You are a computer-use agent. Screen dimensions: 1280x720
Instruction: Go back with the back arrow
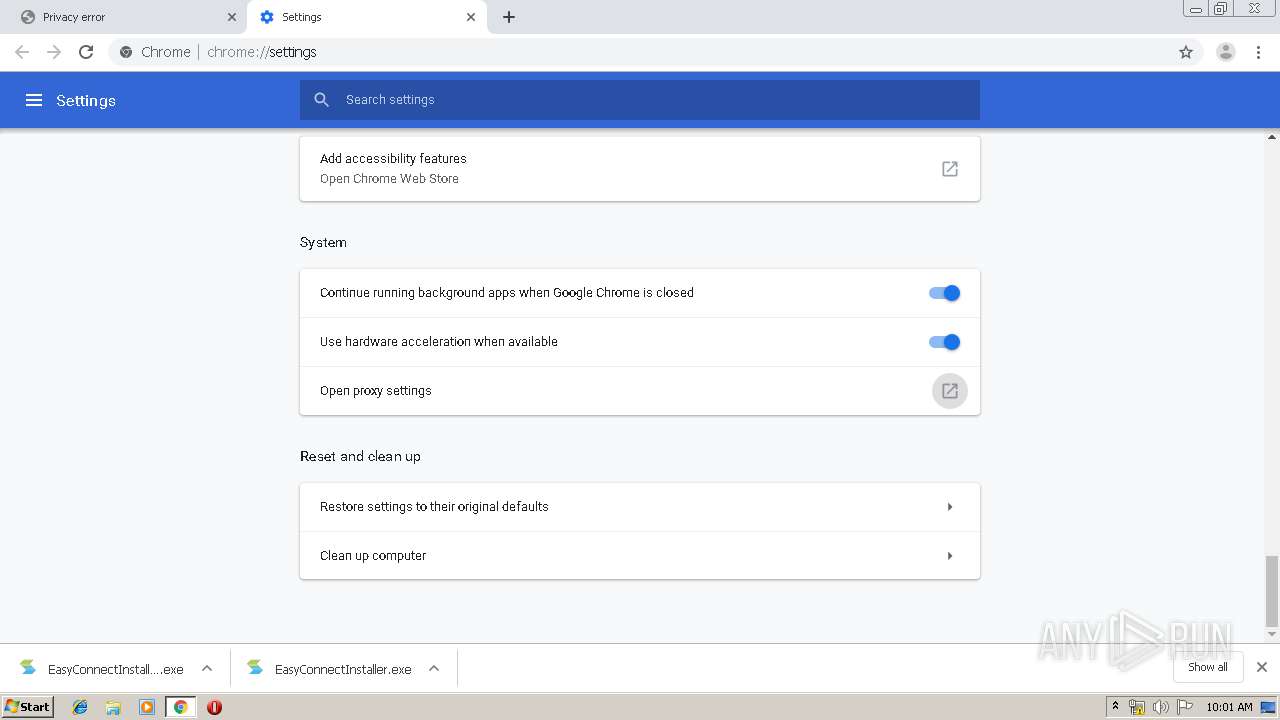click(22, 52)
